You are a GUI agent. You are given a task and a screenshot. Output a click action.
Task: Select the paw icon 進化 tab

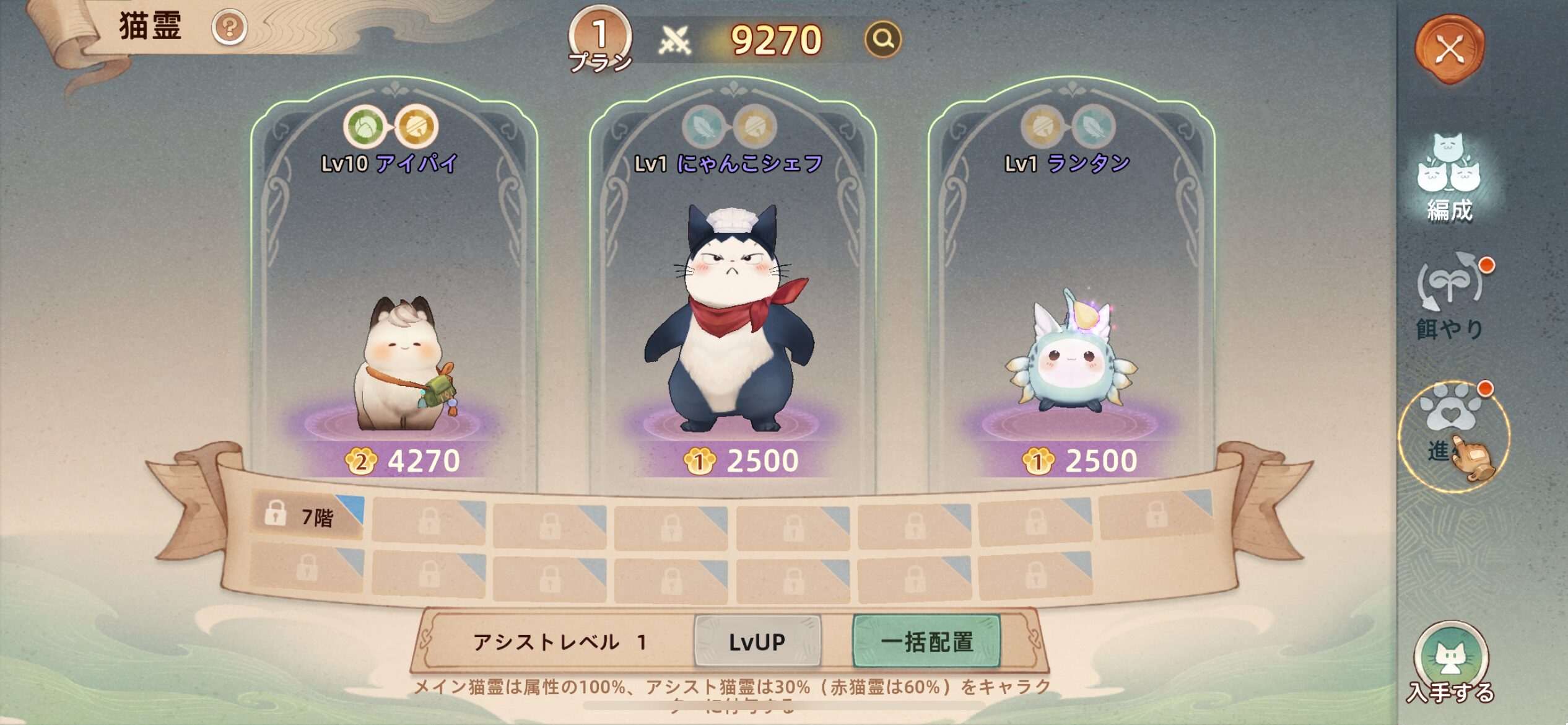click(x=1453, y=435)
